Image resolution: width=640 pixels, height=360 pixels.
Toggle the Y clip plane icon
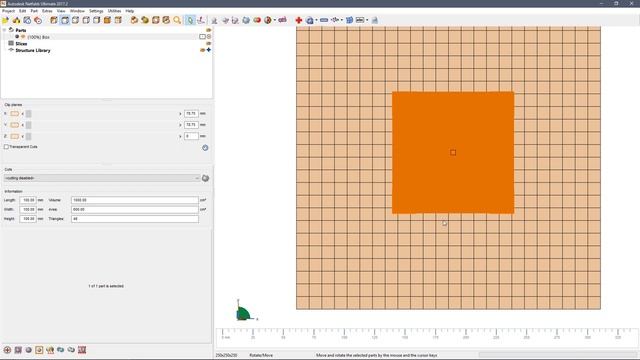pyautogui.click(x=15, y=125)
